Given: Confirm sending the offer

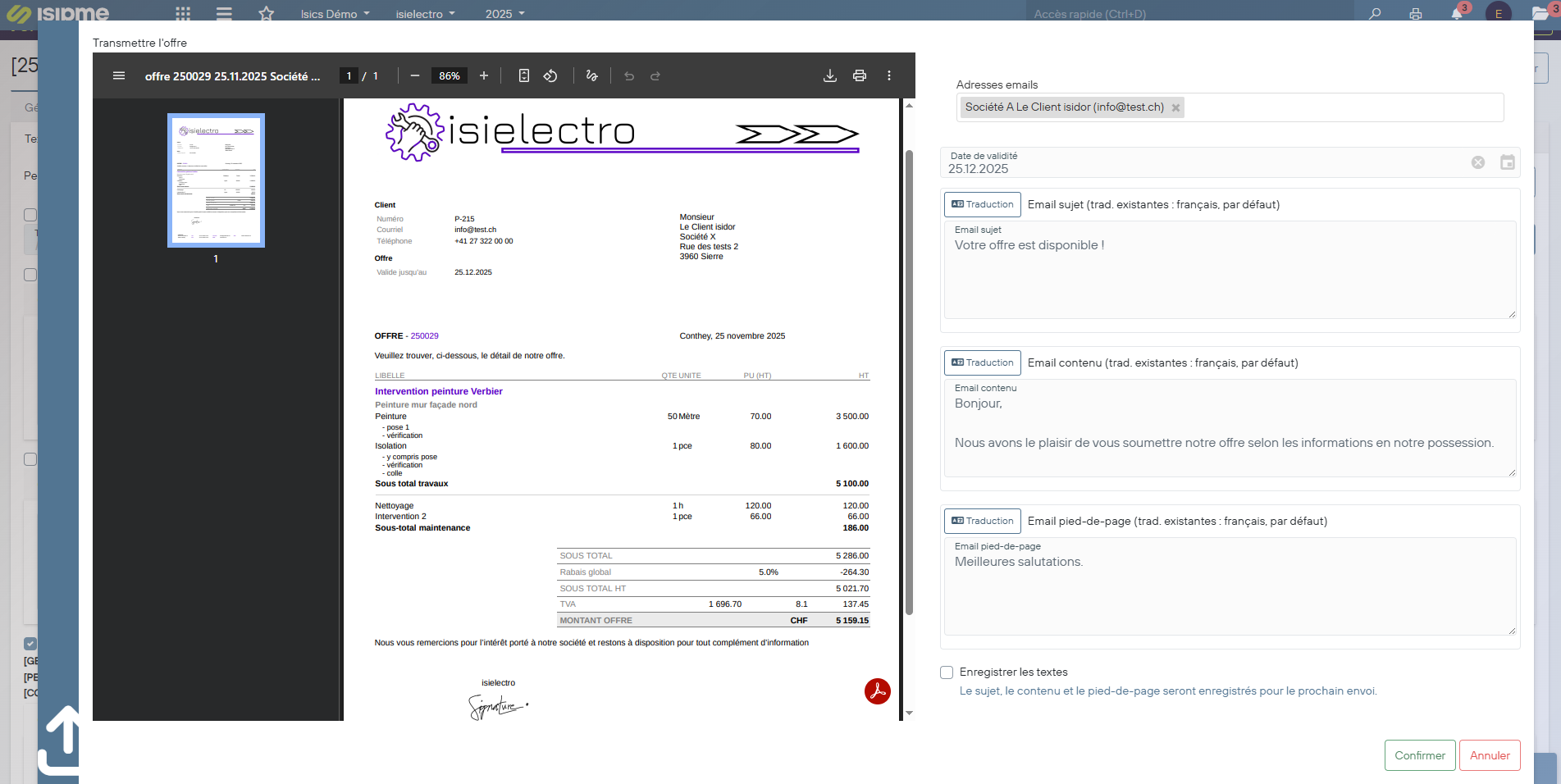Looking at the screenshot, I should [1420, 755].
